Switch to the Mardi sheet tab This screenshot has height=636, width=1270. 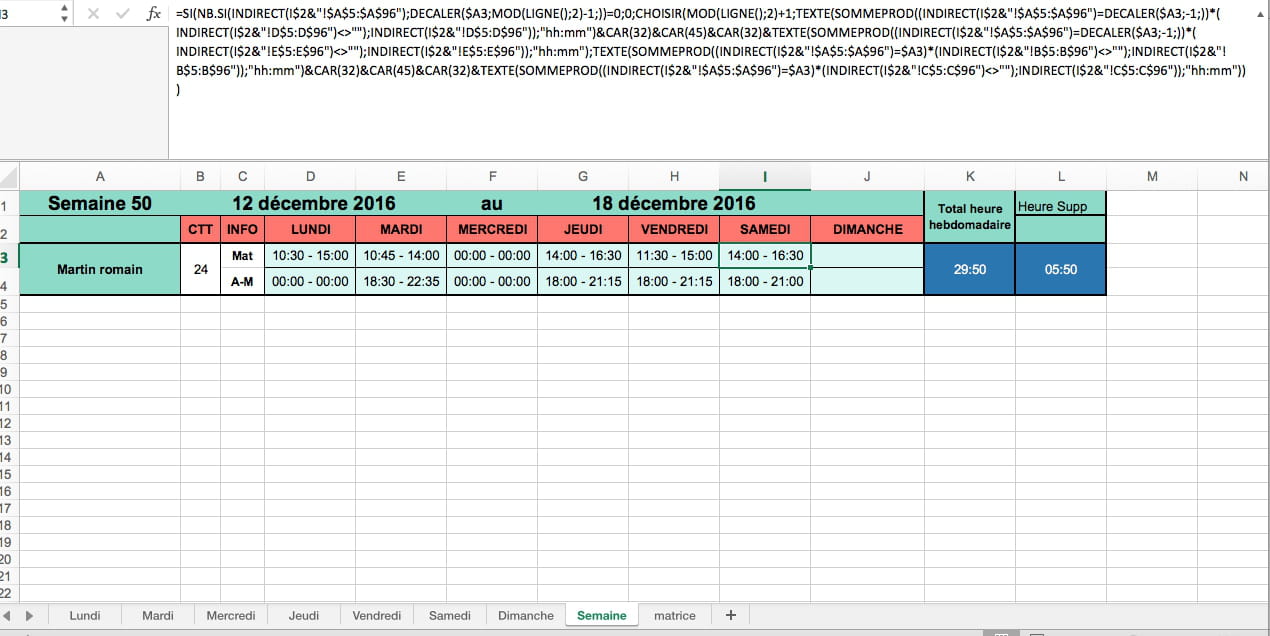pyautogui.click(x=158, y=615)
